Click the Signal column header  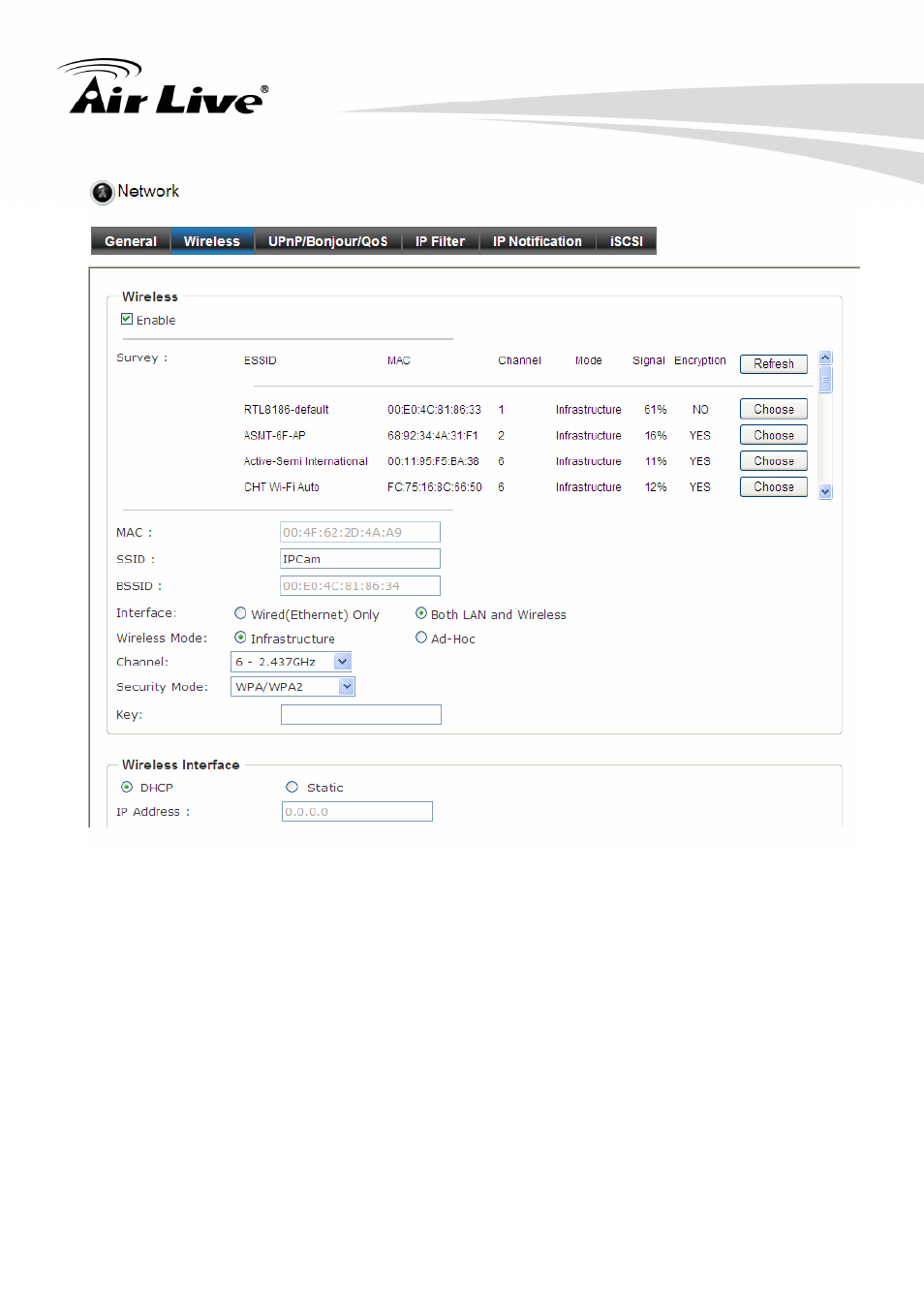point(649,360)
